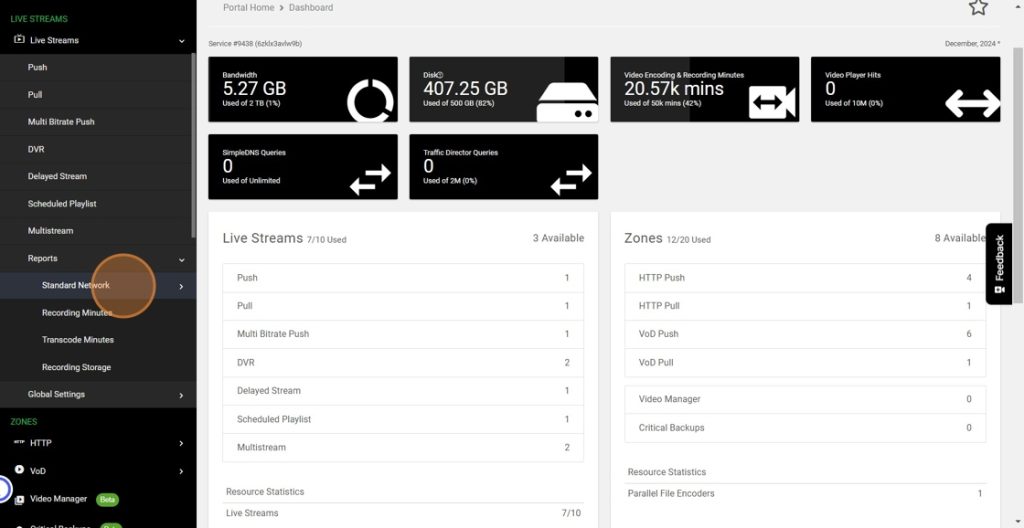Open Multi Bitrate Push in sidebar
The height and width of the screenshot is (528, 1024).
61,122
